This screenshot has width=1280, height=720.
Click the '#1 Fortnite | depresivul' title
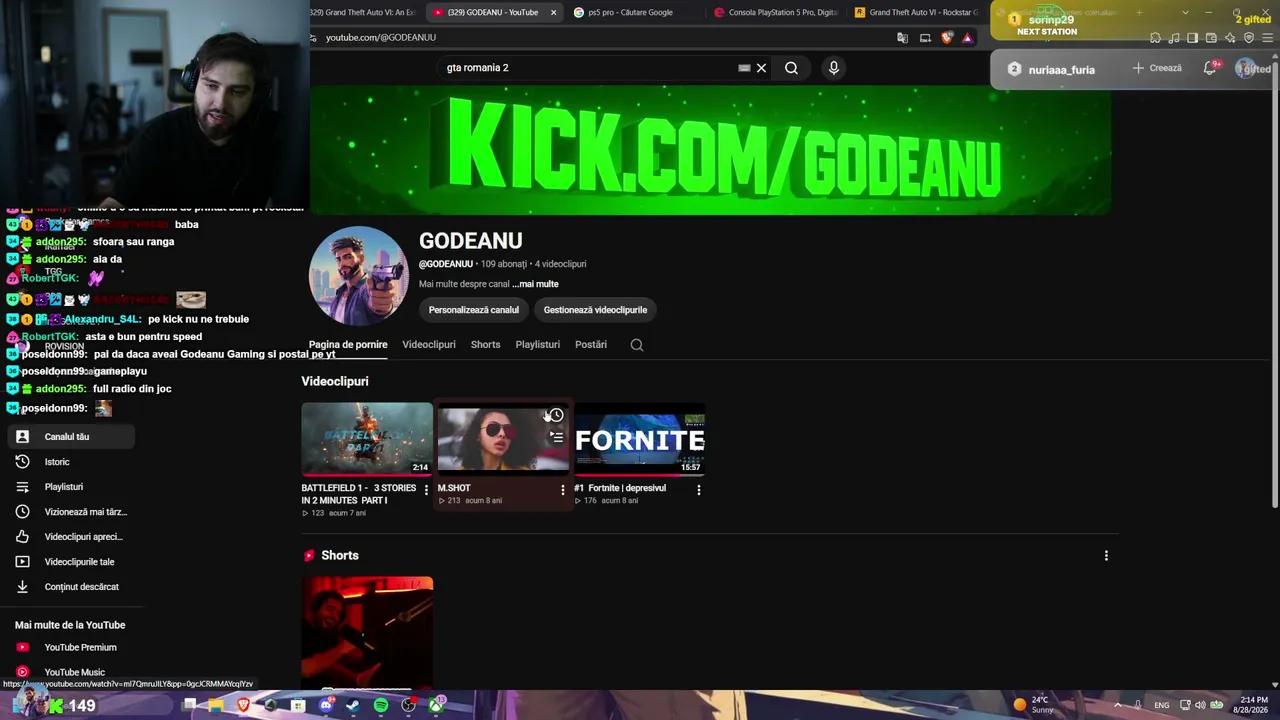tap(620, 488)
